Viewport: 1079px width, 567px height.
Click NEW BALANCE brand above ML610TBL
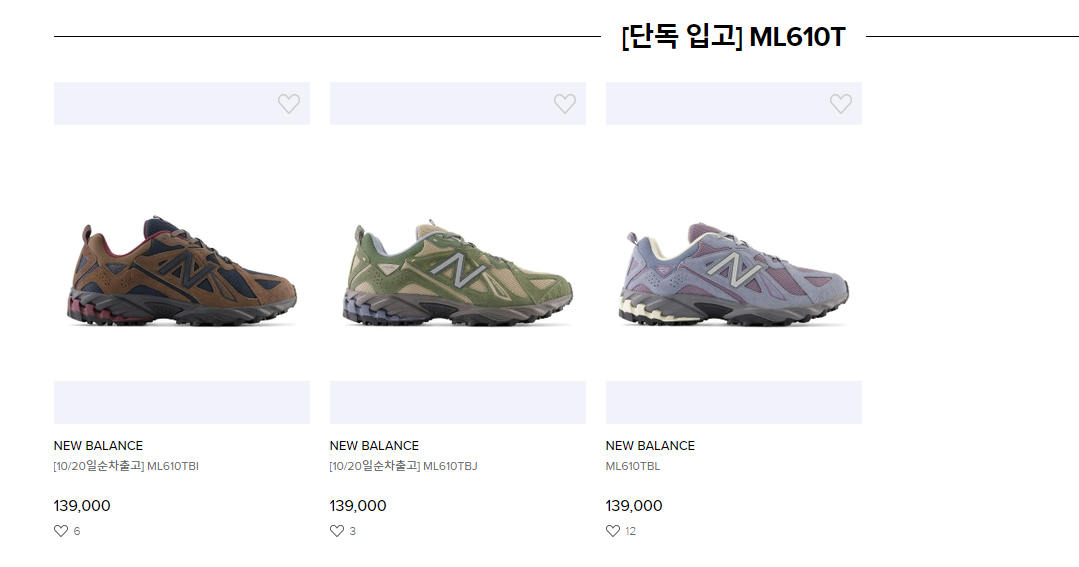[650, 446]
